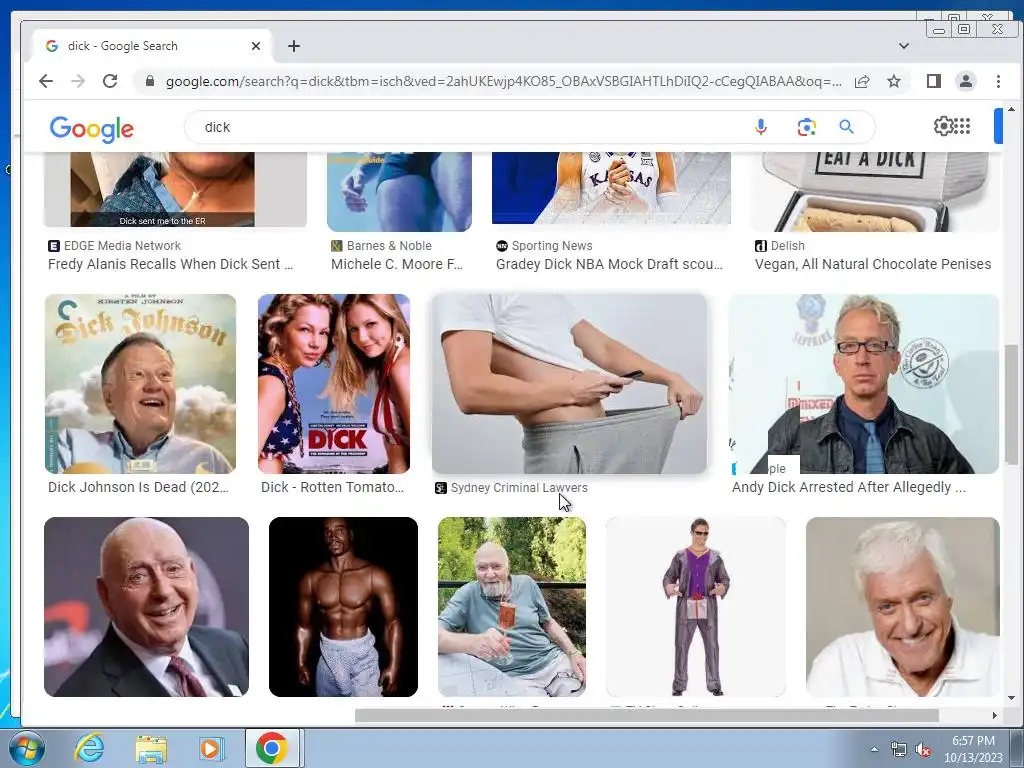1024x768 pixels.
Task: Open the Kansas basketball player thumbnail
Action: 611,188
